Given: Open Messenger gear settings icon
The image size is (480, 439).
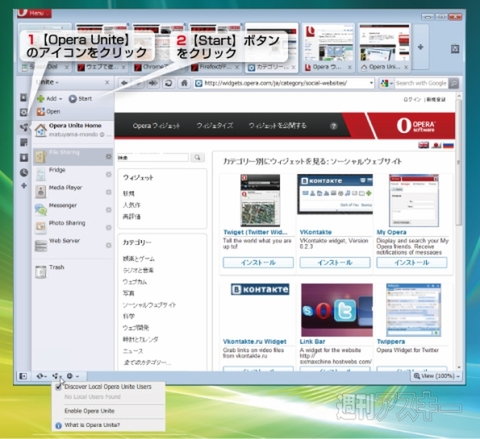Looking at the screenshot, I should coord(108,210).
